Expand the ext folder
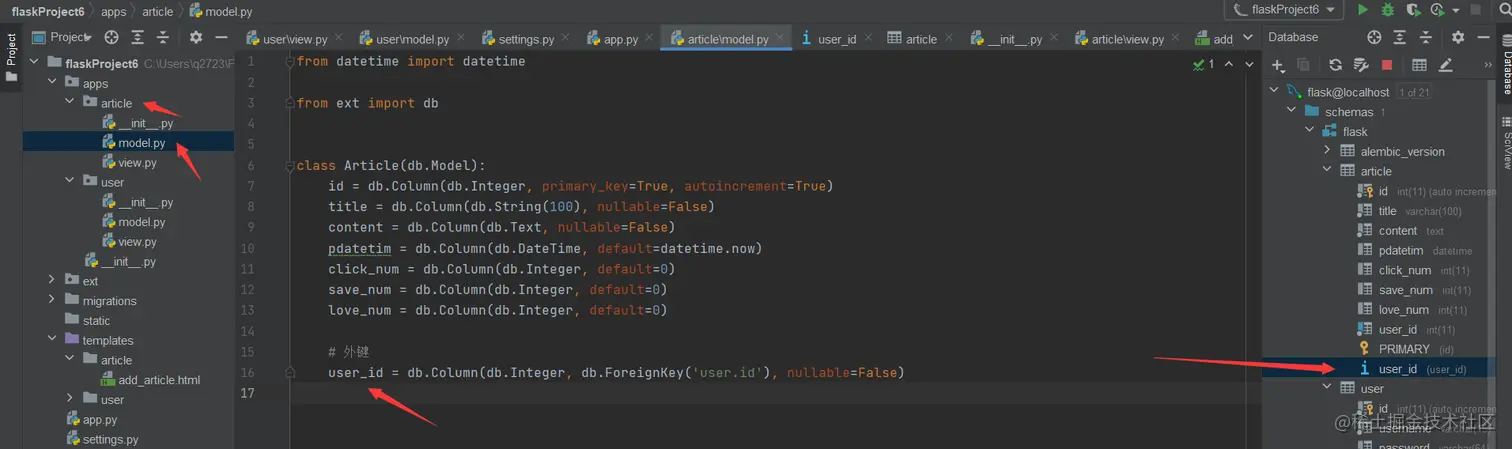 pos(52,281)
